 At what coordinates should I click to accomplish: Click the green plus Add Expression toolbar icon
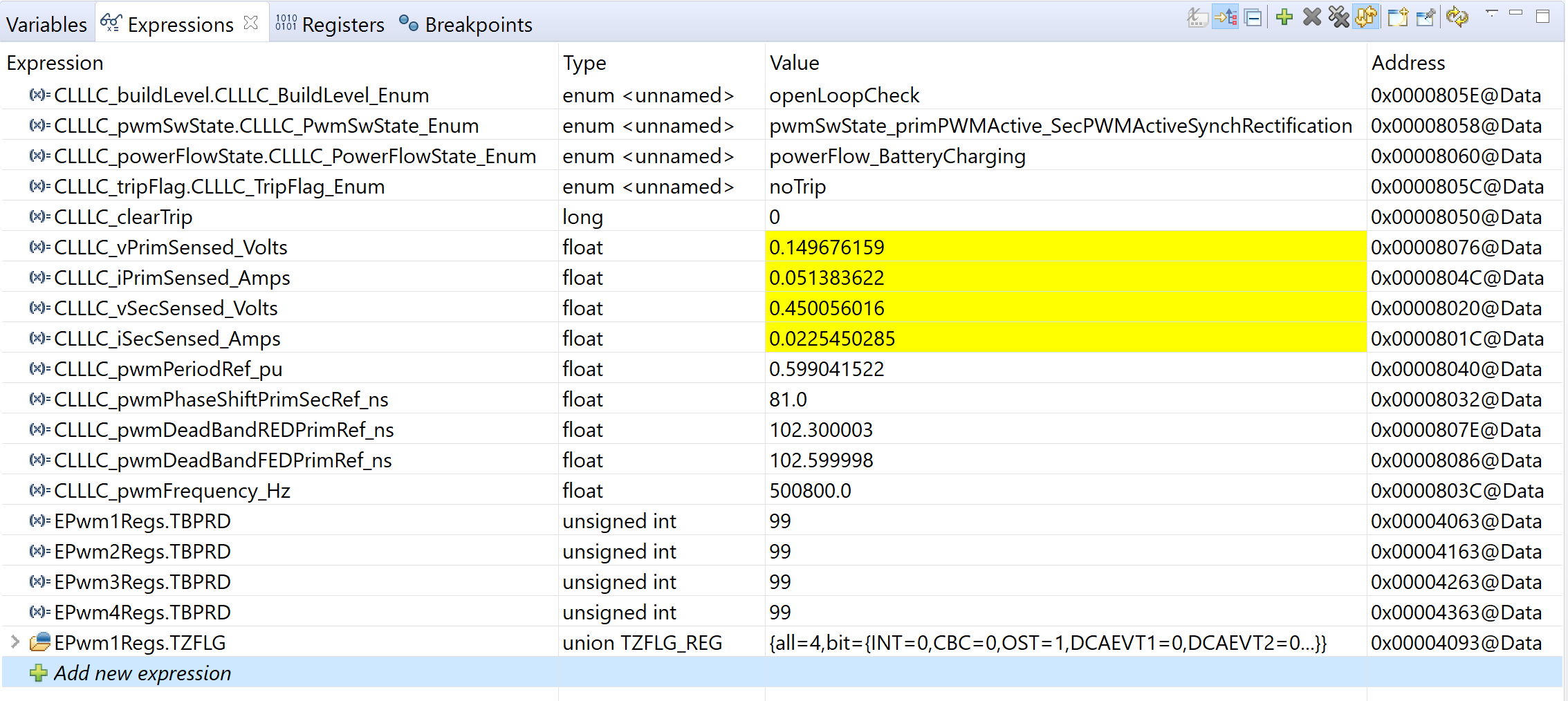point(1284,17)
